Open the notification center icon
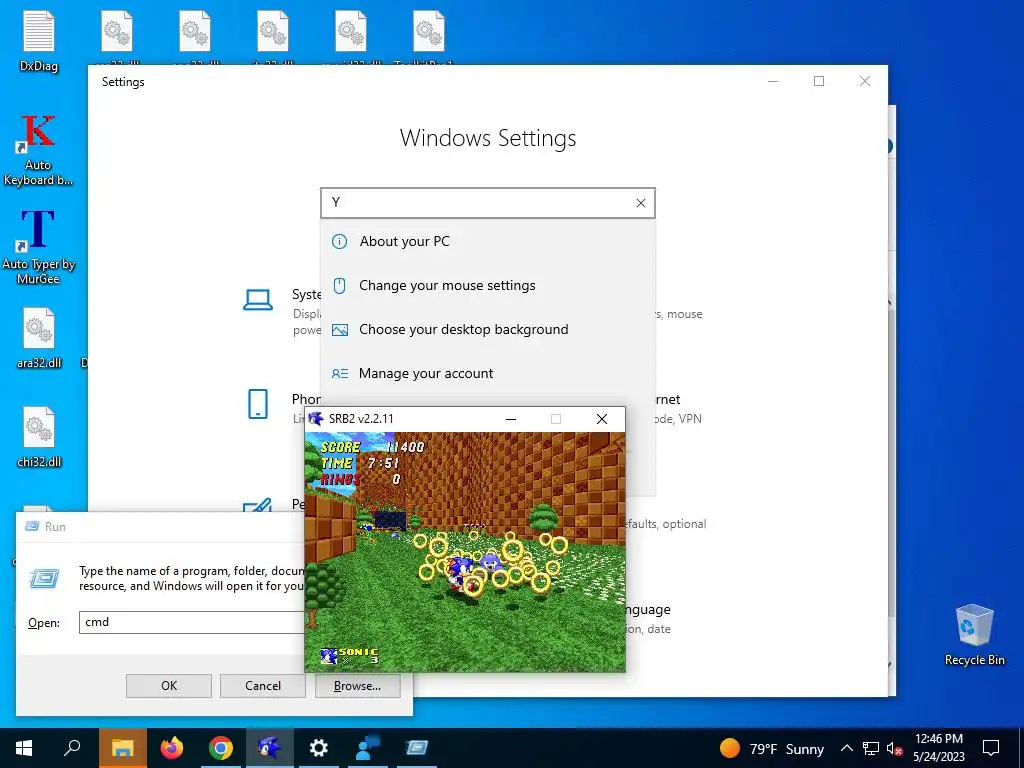The width and height of the screenshot is (1024, 768). point(991,748)
